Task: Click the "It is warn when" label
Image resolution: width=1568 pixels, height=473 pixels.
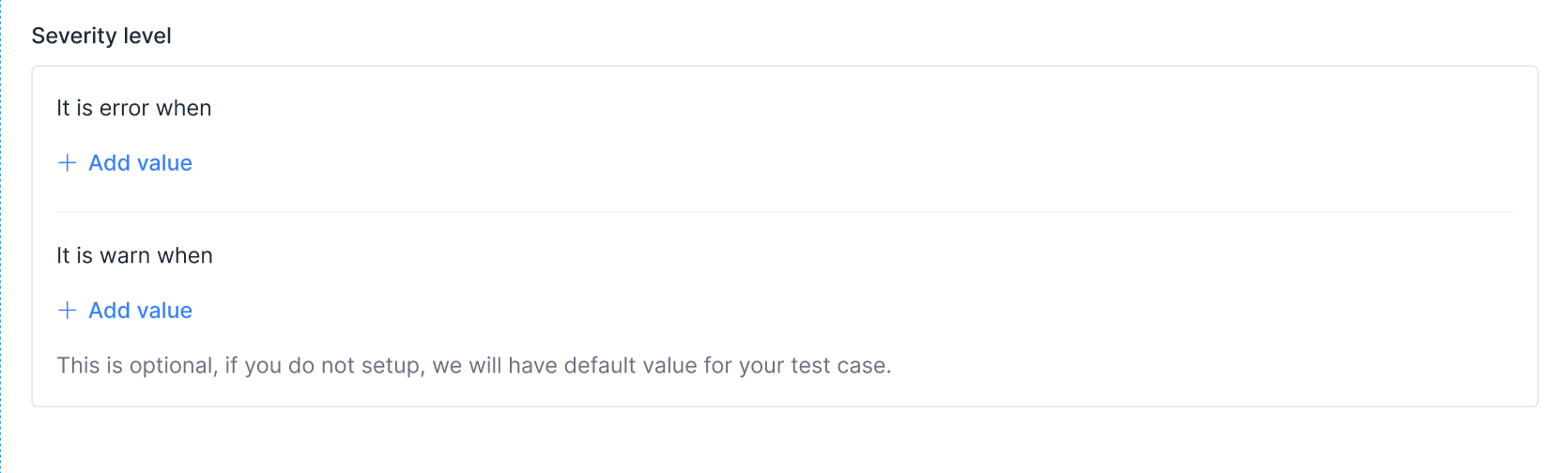Action: tap(134, 255)
